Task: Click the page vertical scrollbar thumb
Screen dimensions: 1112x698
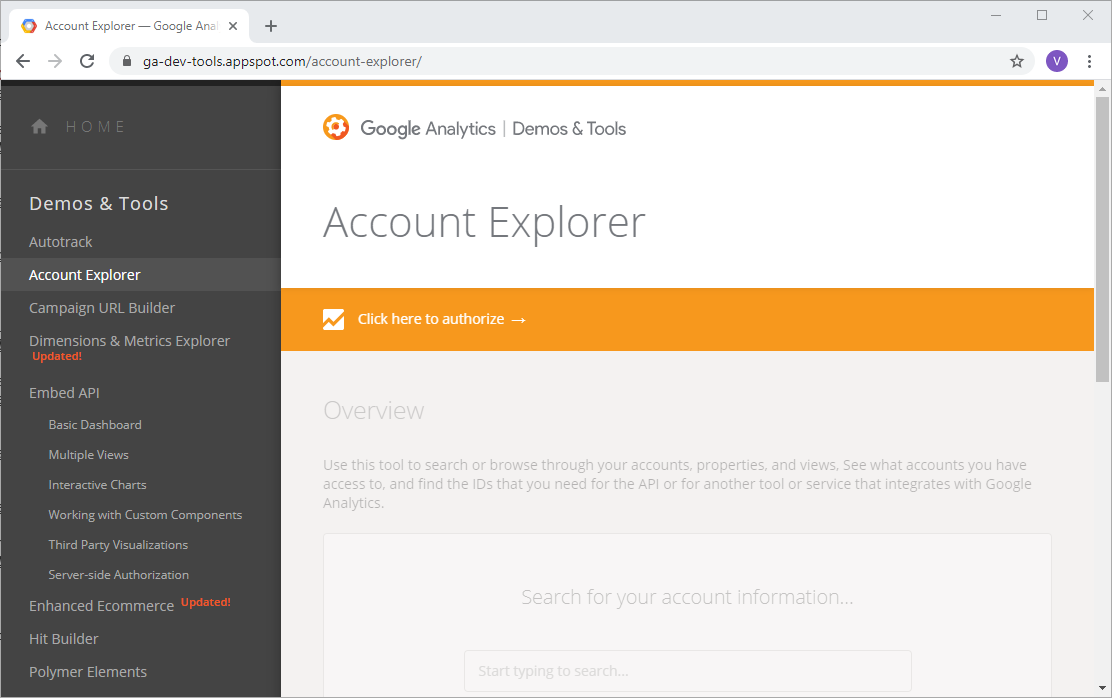Action: pos(1102,240)
